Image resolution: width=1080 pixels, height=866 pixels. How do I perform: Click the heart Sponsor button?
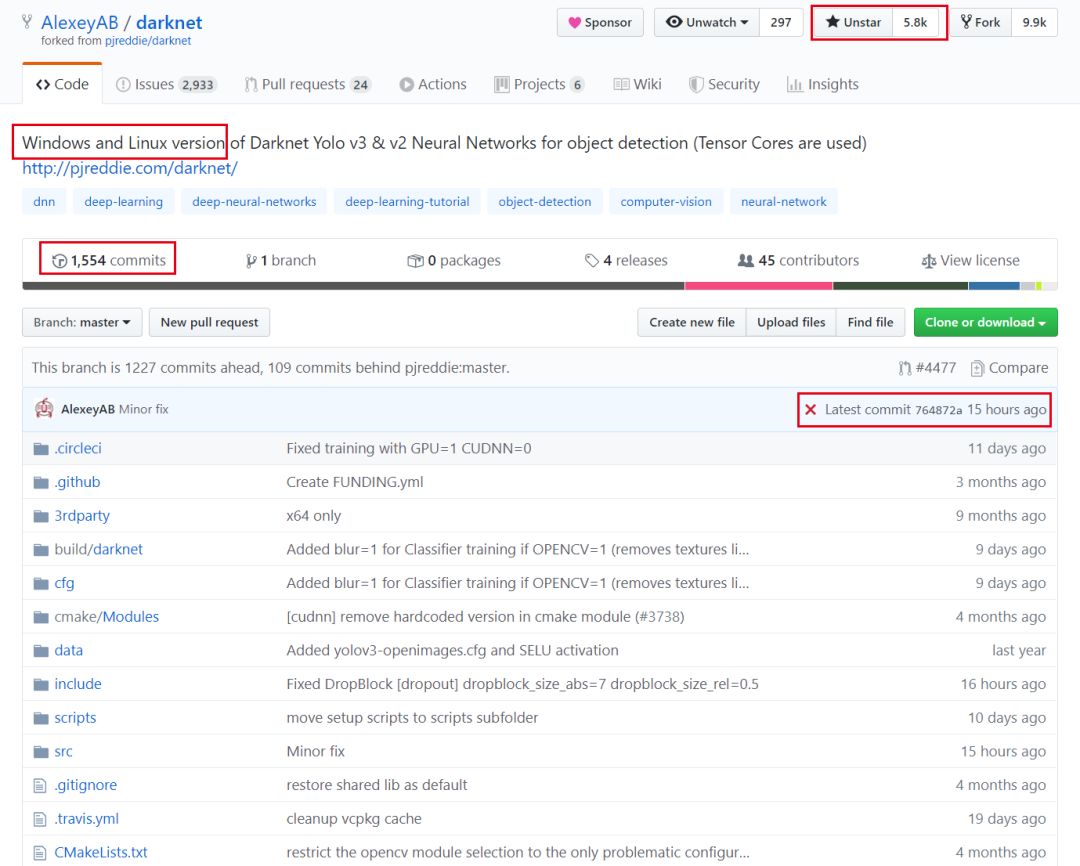coord(600,22)
